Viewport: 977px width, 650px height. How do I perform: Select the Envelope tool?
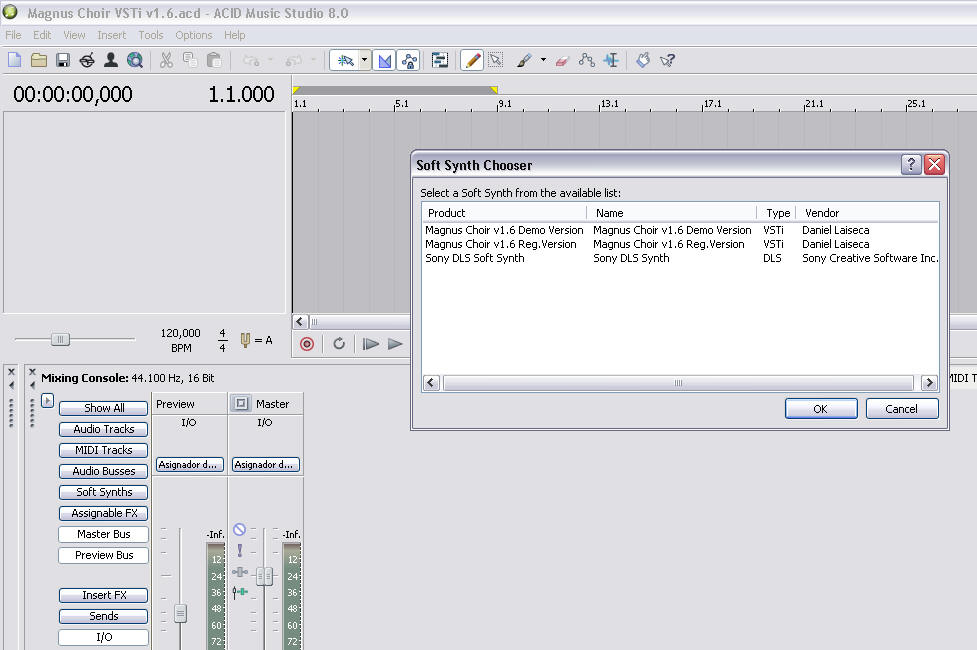pyautogui.click(x=586, y=60)
